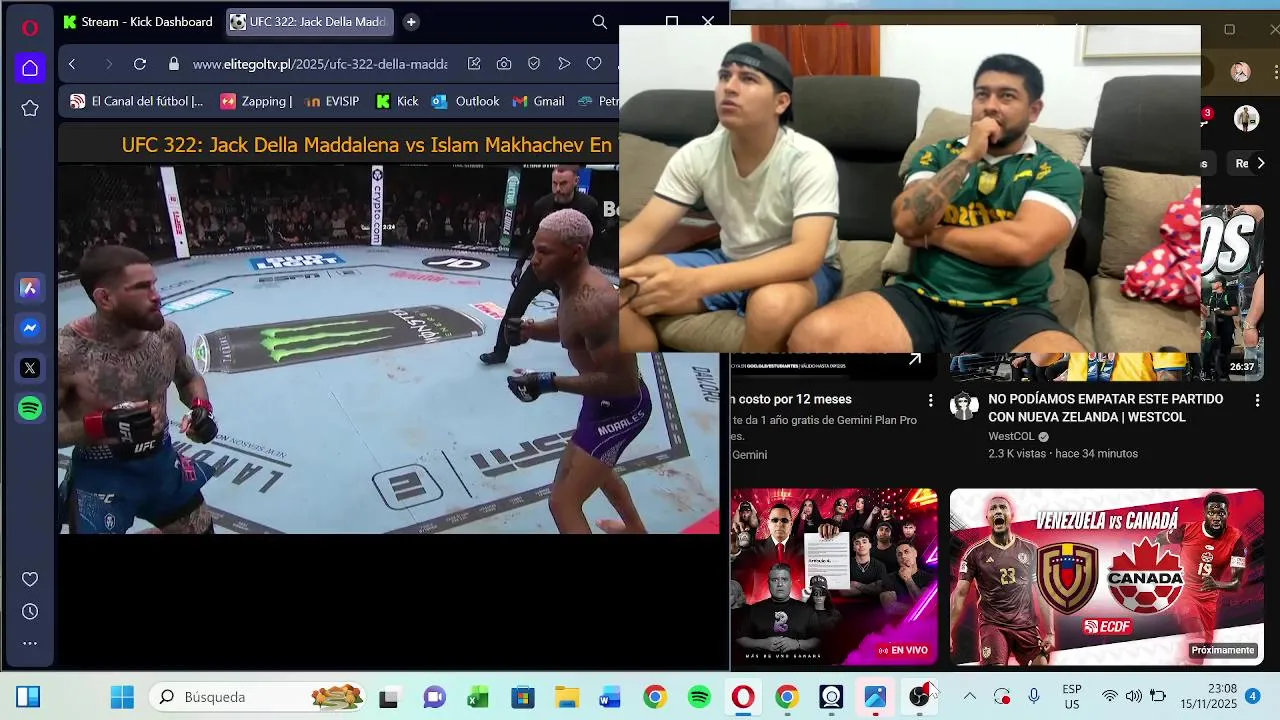Open X (Twitter) in Opera sidebar
Screen dimensions: 1280x720
tap(30, 368)
